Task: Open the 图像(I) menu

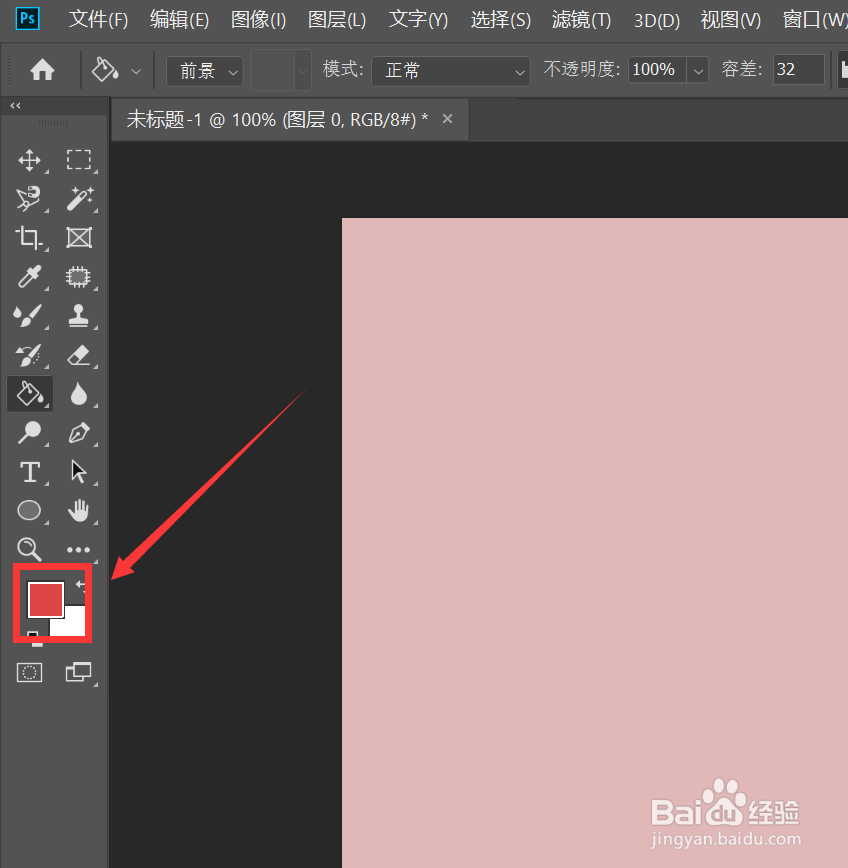Action: click(x=258, y=20)
